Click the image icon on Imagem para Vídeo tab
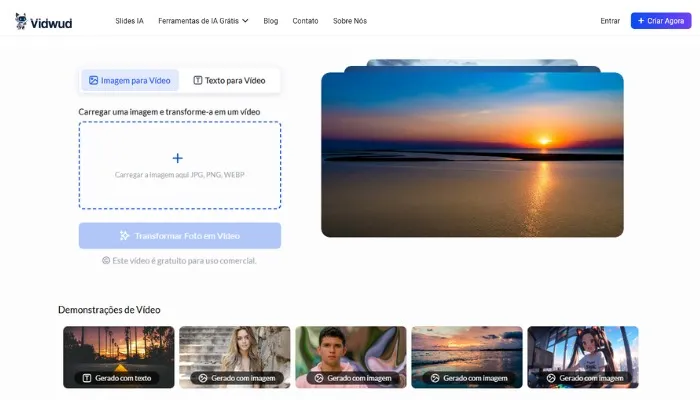The height and width of the screenshot is (400, 700). coord(93,80)
